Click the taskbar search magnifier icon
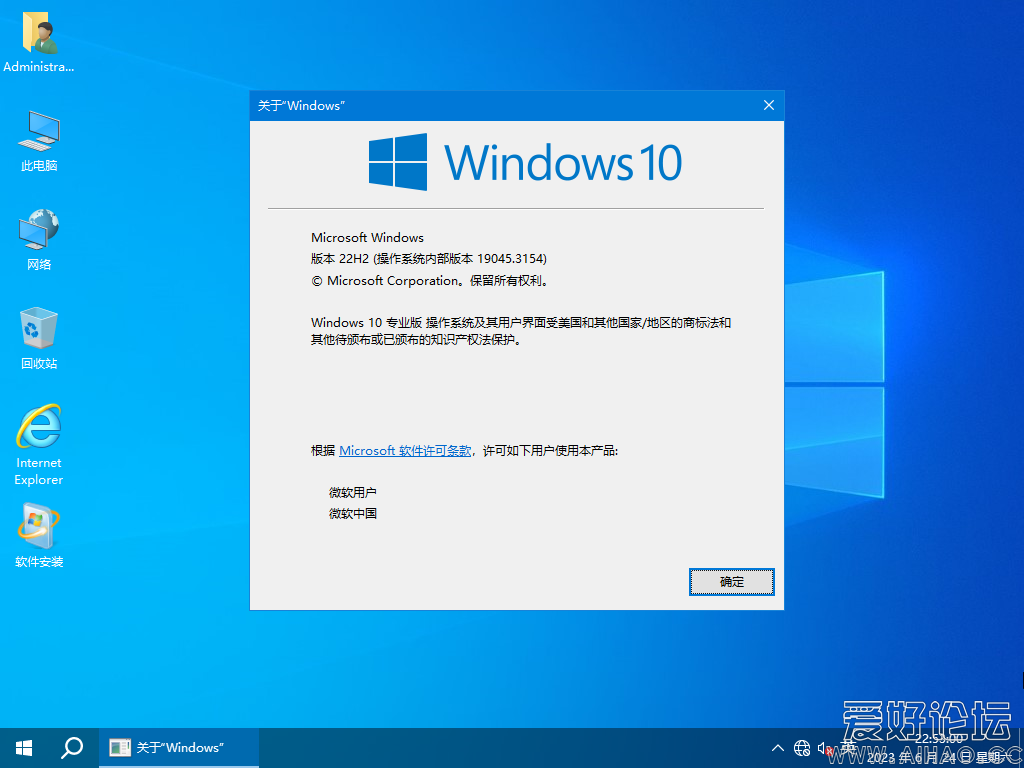 (x=72, y=748)
